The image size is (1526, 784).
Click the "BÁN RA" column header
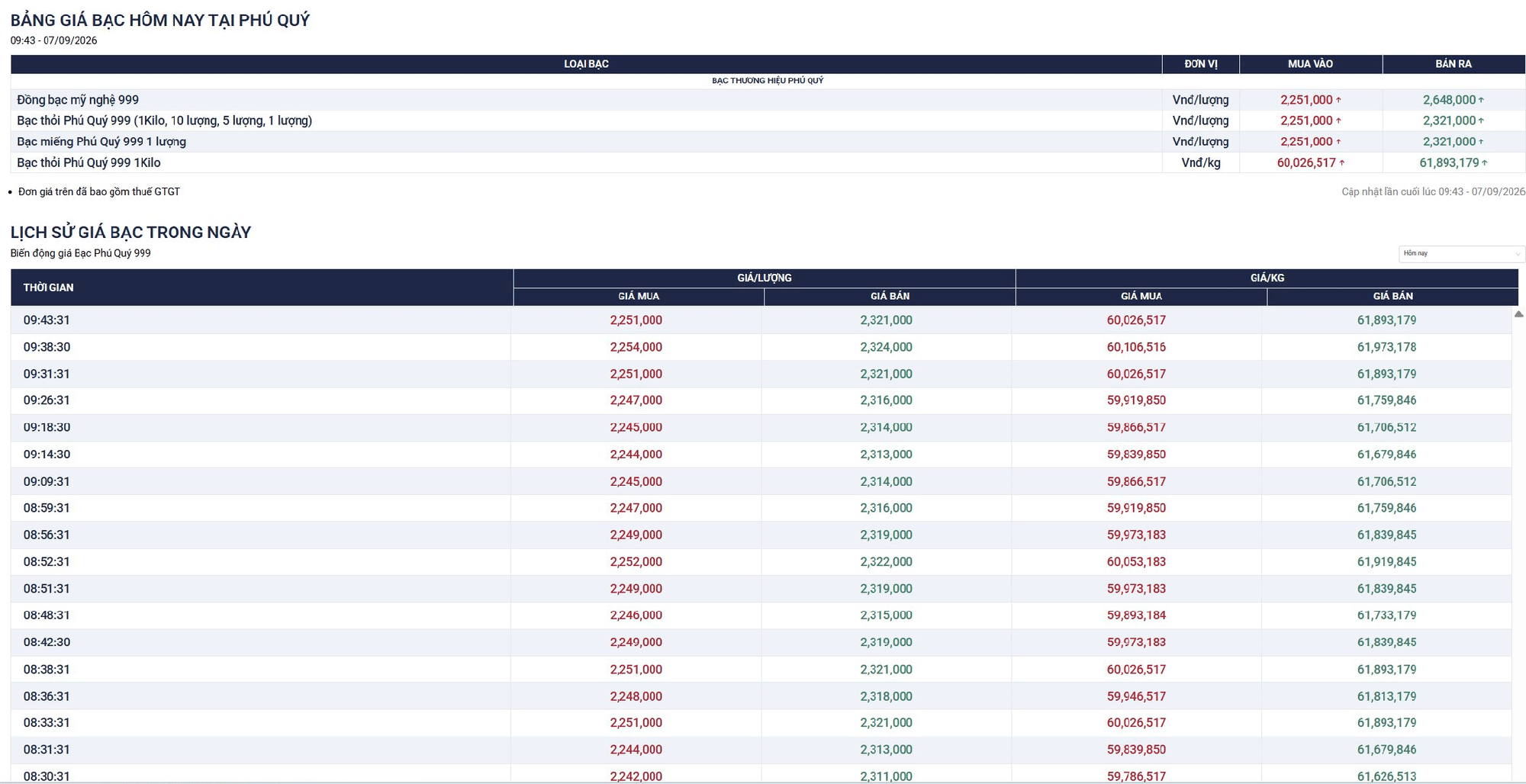[1454, 64]
